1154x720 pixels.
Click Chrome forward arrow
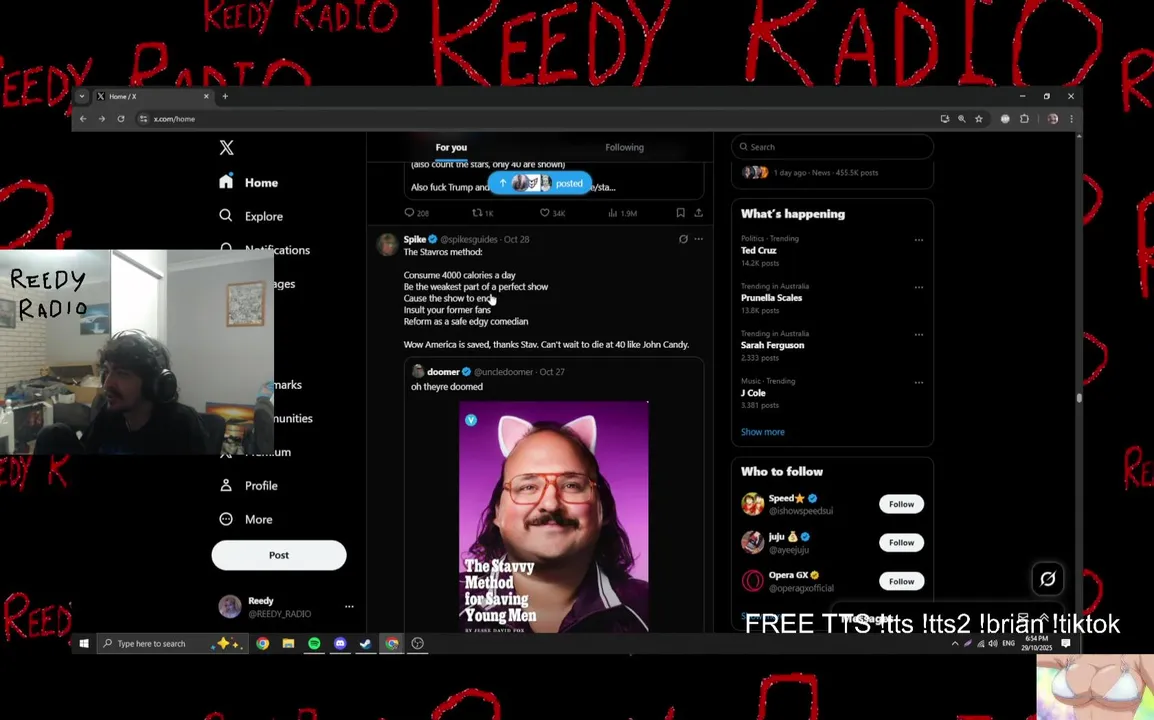click(102, 119)
